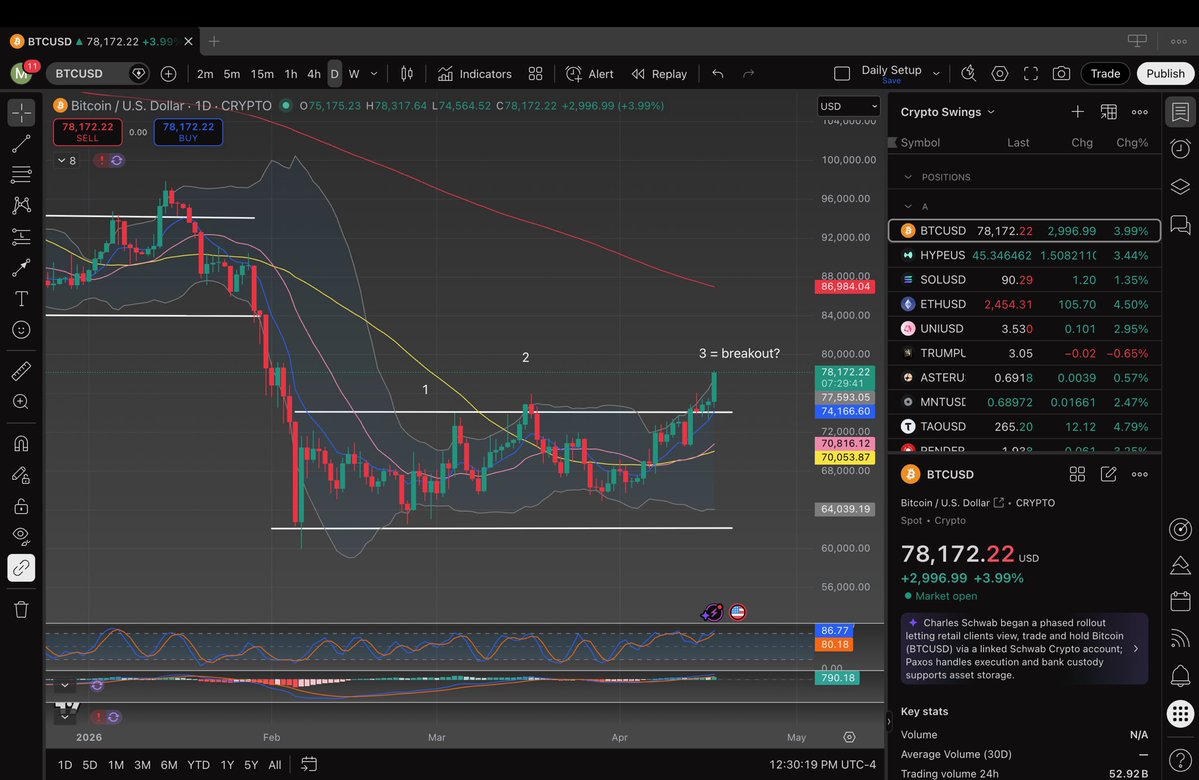Click the yellow 70,053.87 price label

point(845,457)
